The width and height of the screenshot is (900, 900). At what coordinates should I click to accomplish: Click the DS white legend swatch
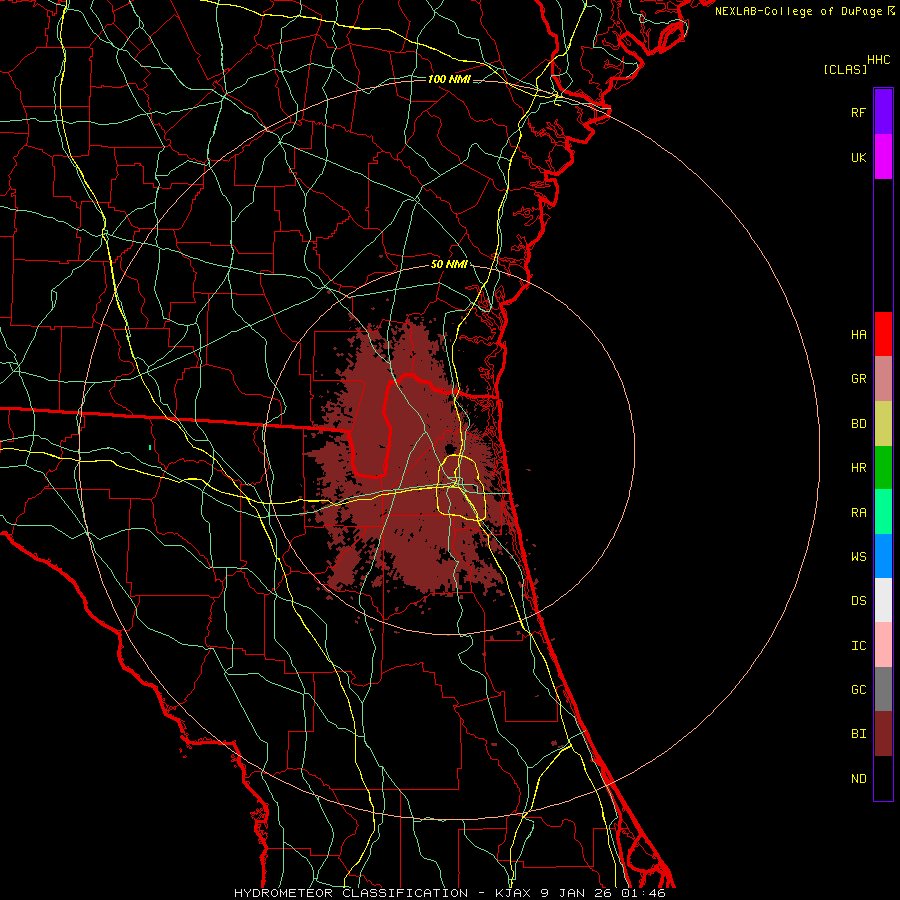pyautogui.click(x=883, y=600)
